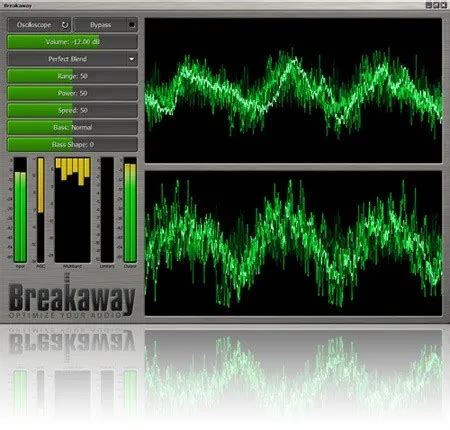This screenshot has width=450, height=430.
Task: Click the lower oscilloscope waveform display
Action: tap(293, 243)
